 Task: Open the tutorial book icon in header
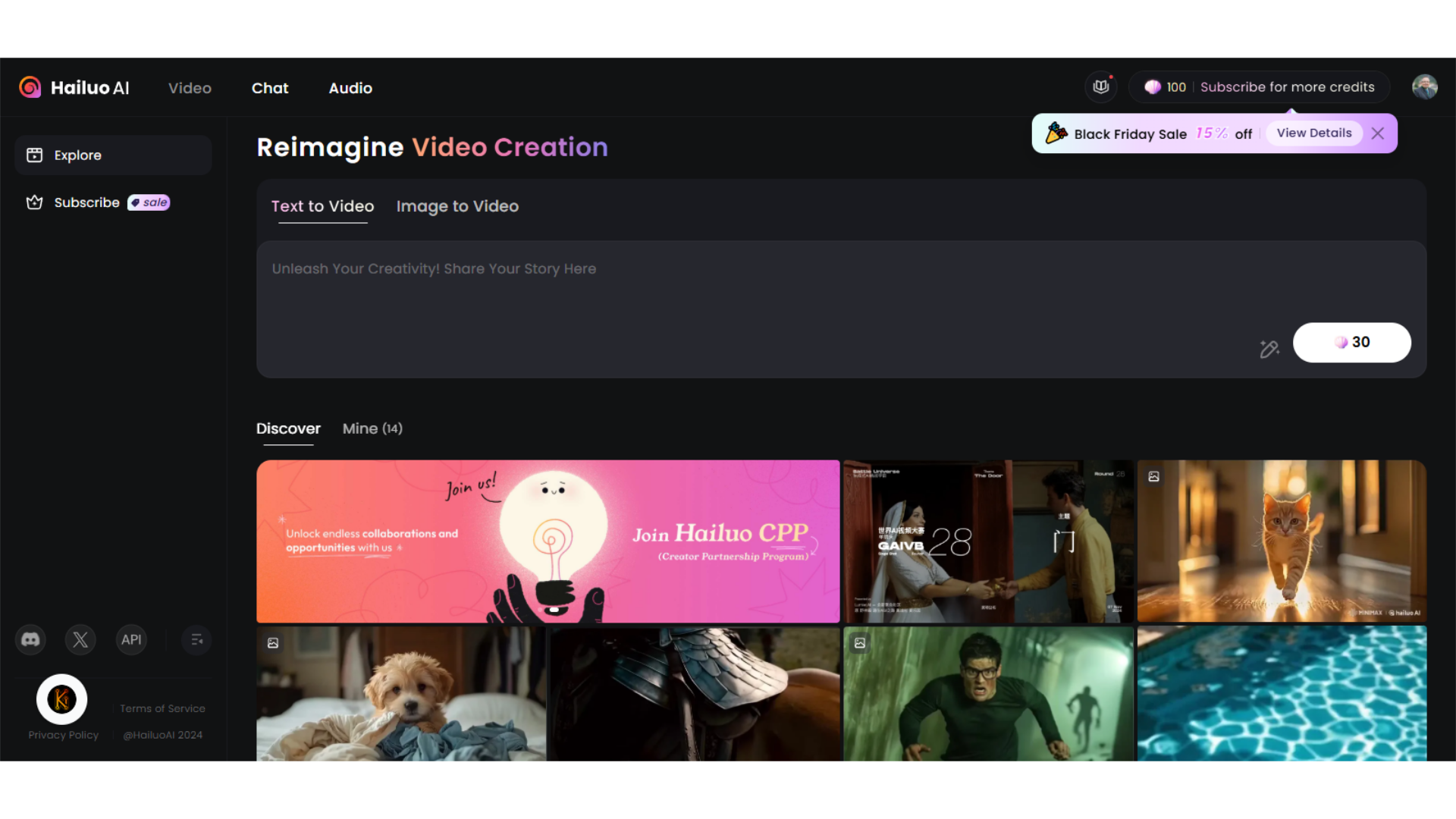click(x=1101, y=86)
